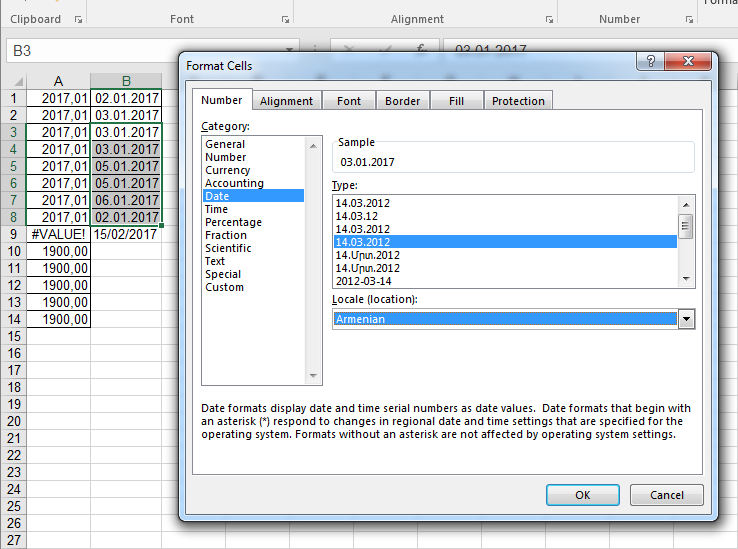This screenshot has height=549, width=738.
Task: Click the Cancel button
Action: click(666, 495)
